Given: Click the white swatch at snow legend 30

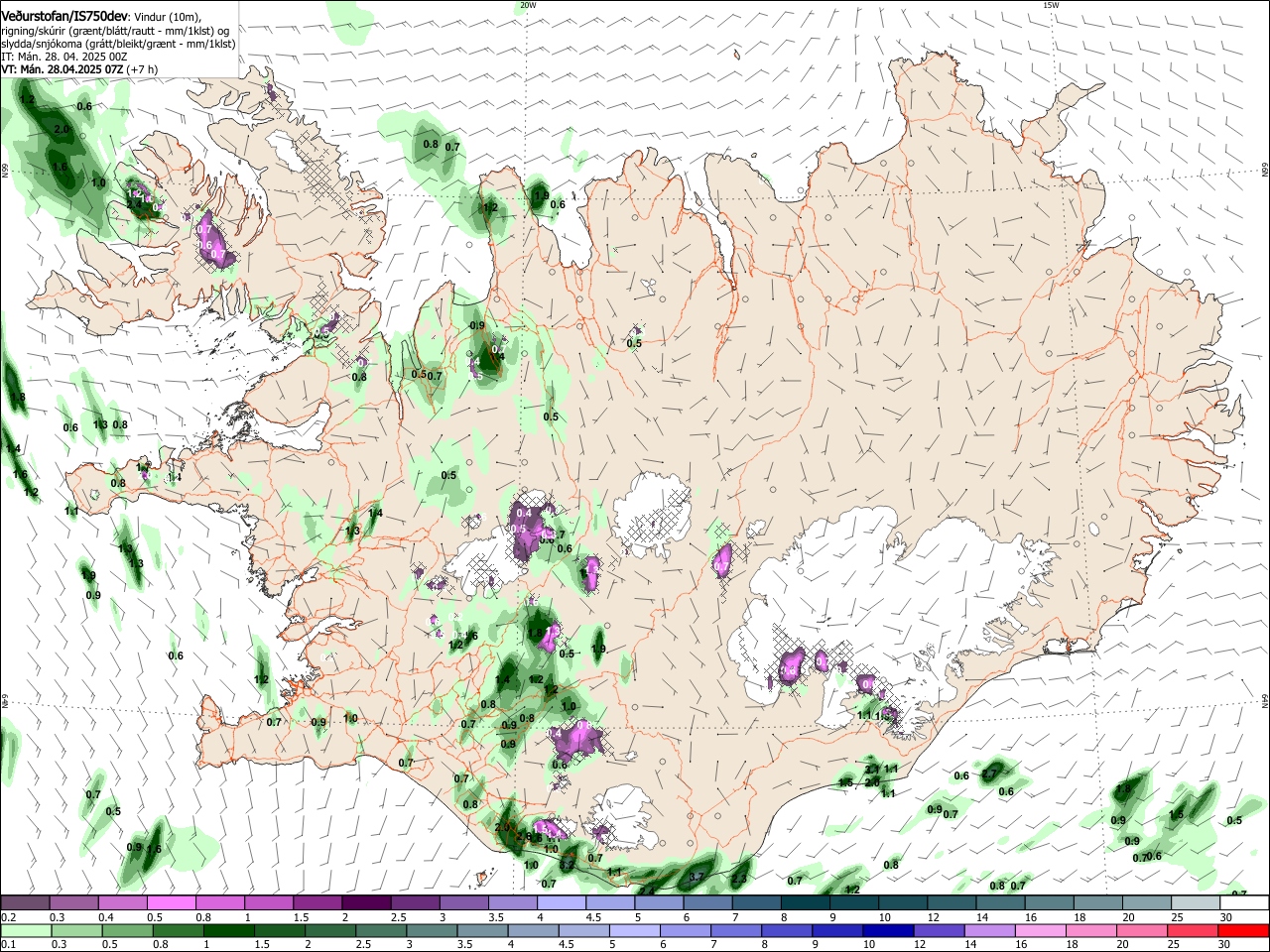Looking at the screenshot, I should [x=1243, y=902].
